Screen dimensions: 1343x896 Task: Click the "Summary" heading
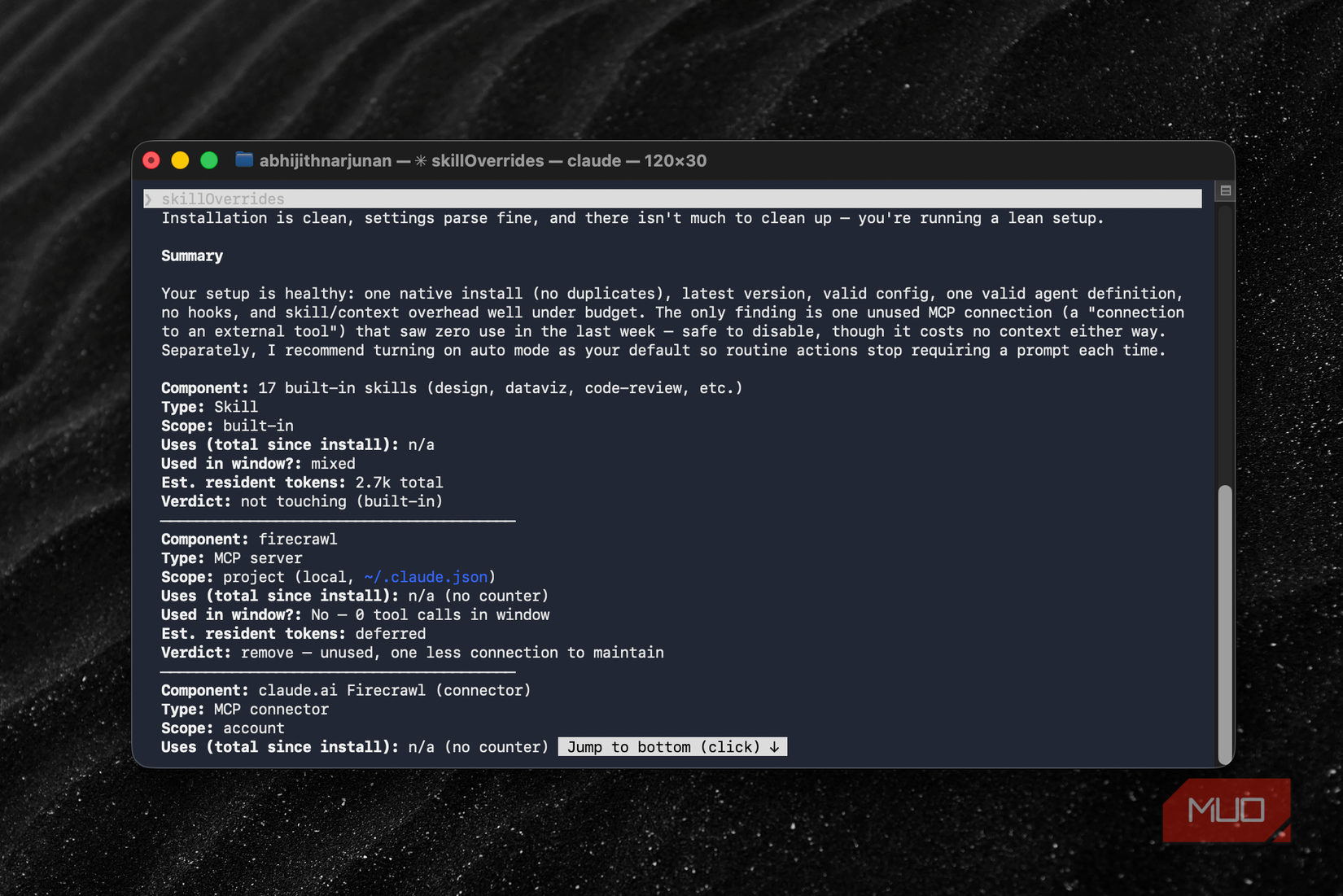point(192,256)
